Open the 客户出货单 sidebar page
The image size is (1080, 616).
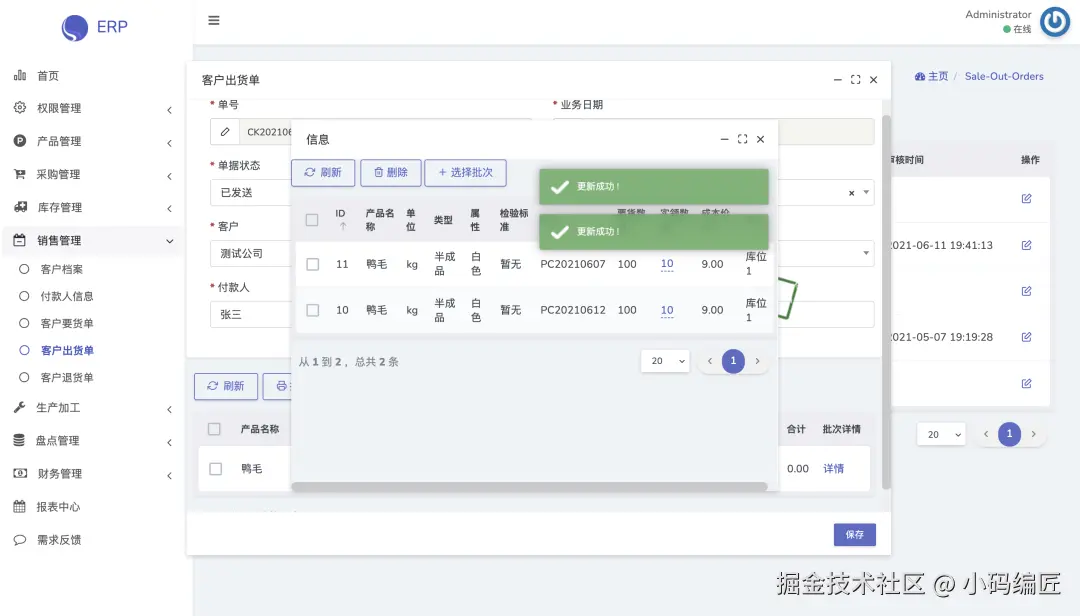pyautogui.click(x=67, y=350)
